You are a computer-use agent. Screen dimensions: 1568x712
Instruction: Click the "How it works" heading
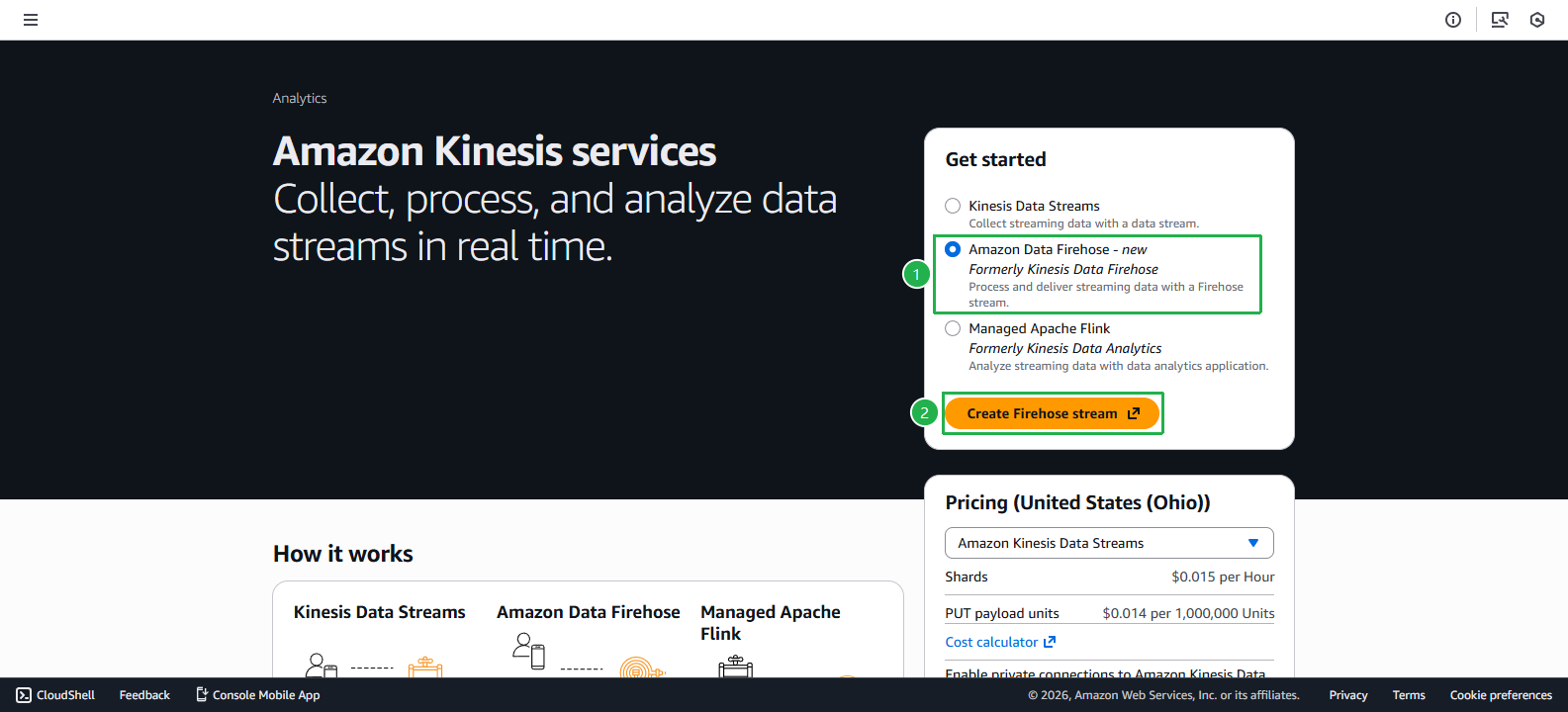click(x=343, y=554)
